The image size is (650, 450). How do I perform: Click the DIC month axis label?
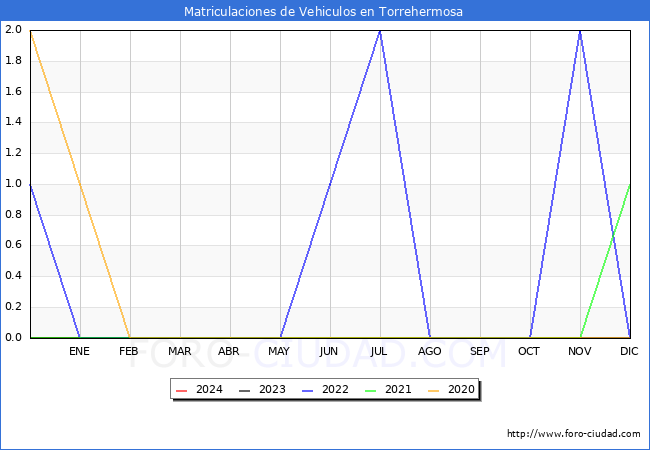[x=629, y=351]
